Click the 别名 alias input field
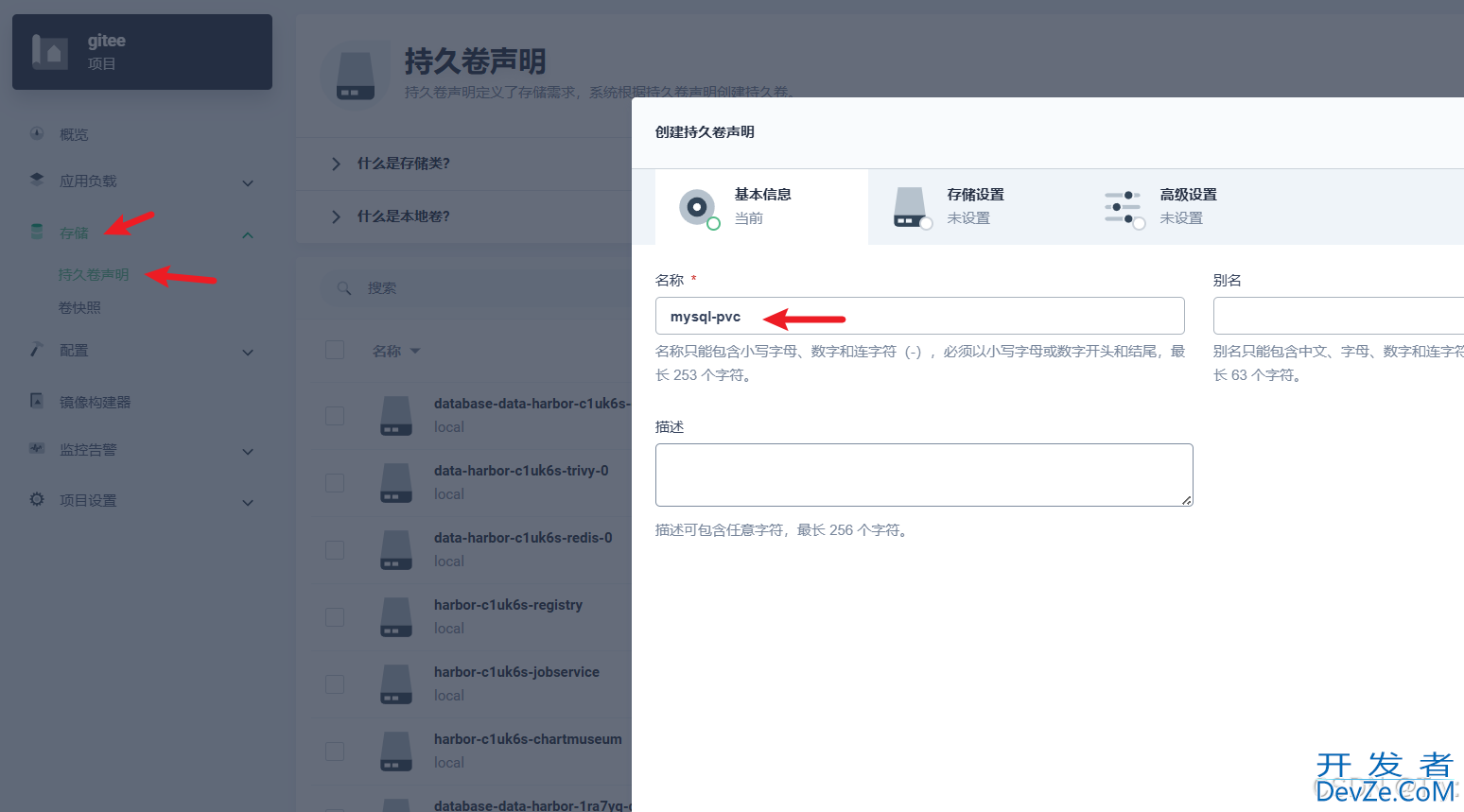This screenshot has height=812, width=1464. [x=1338, y=316]
